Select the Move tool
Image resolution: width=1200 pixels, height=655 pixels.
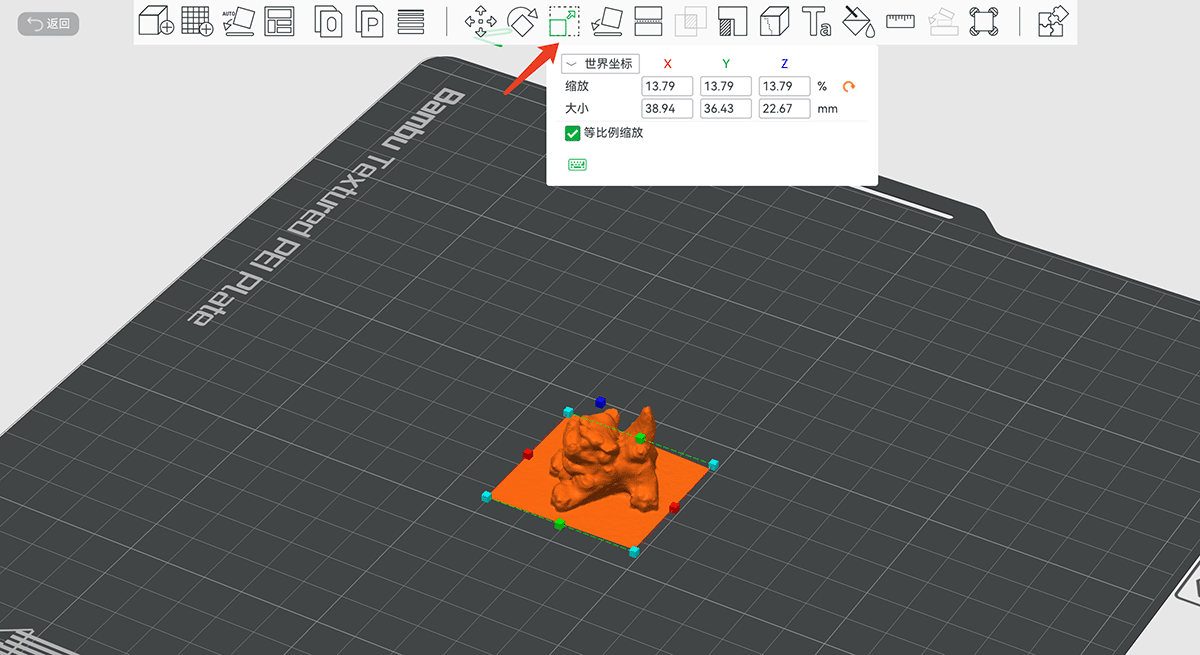(482, 22)
